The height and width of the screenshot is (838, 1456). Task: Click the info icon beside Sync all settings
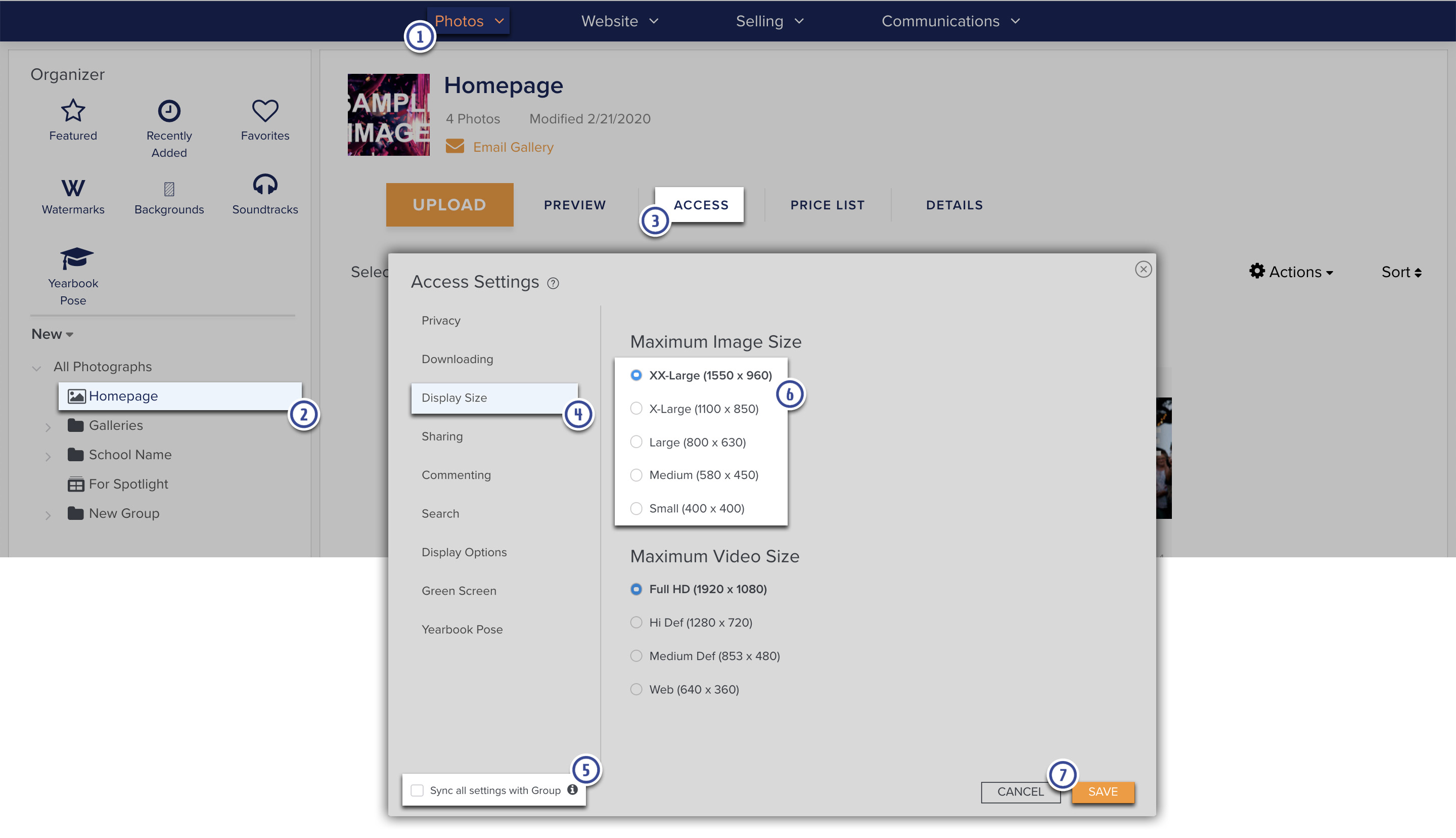[572, 789]
